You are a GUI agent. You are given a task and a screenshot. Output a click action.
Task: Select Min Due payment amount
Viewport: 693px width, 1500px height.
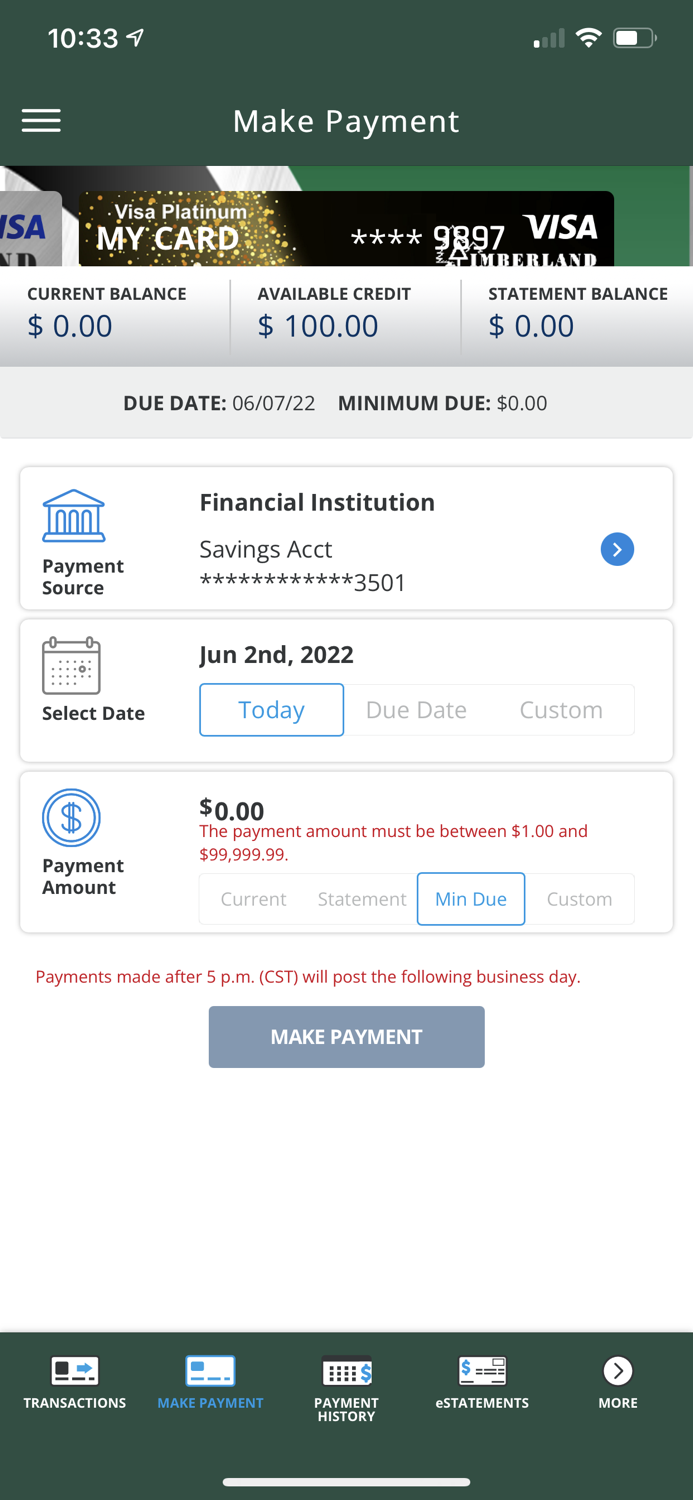tap(471, 899)
